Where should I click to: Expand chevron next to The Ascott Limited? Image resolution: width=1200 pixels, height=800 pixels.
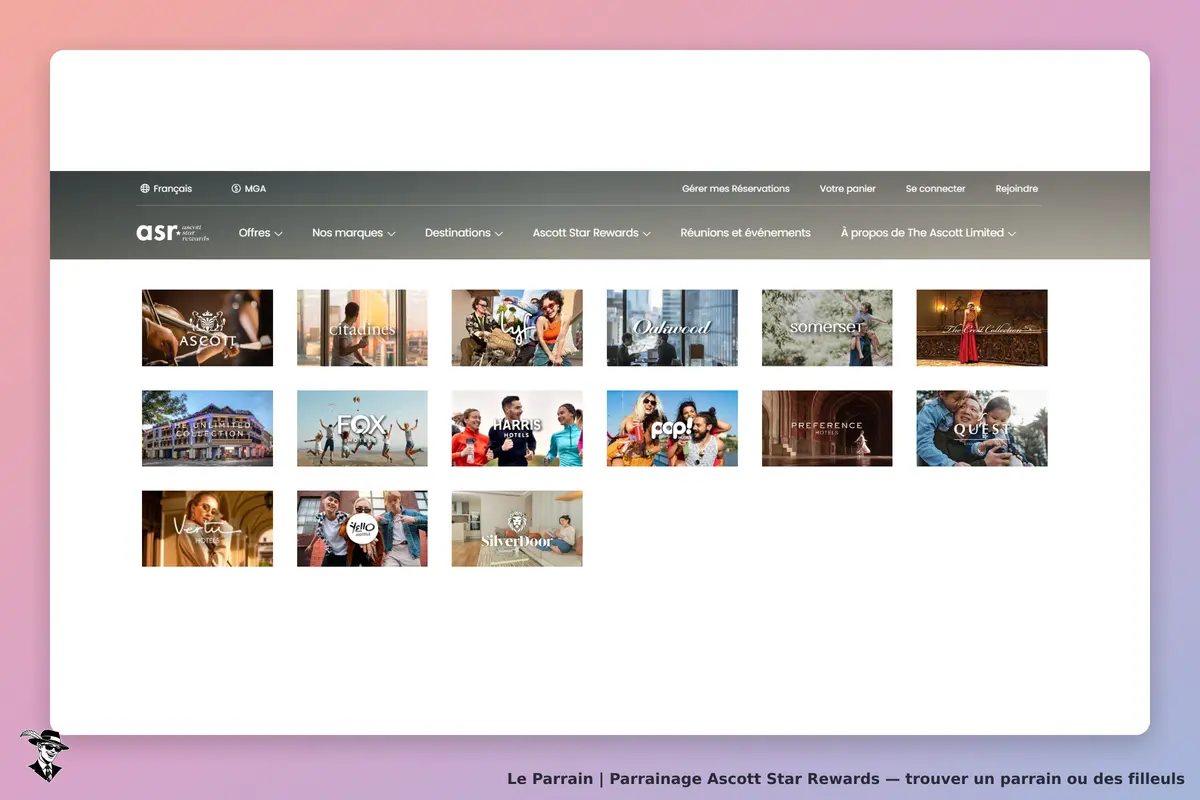point(1012,234)
